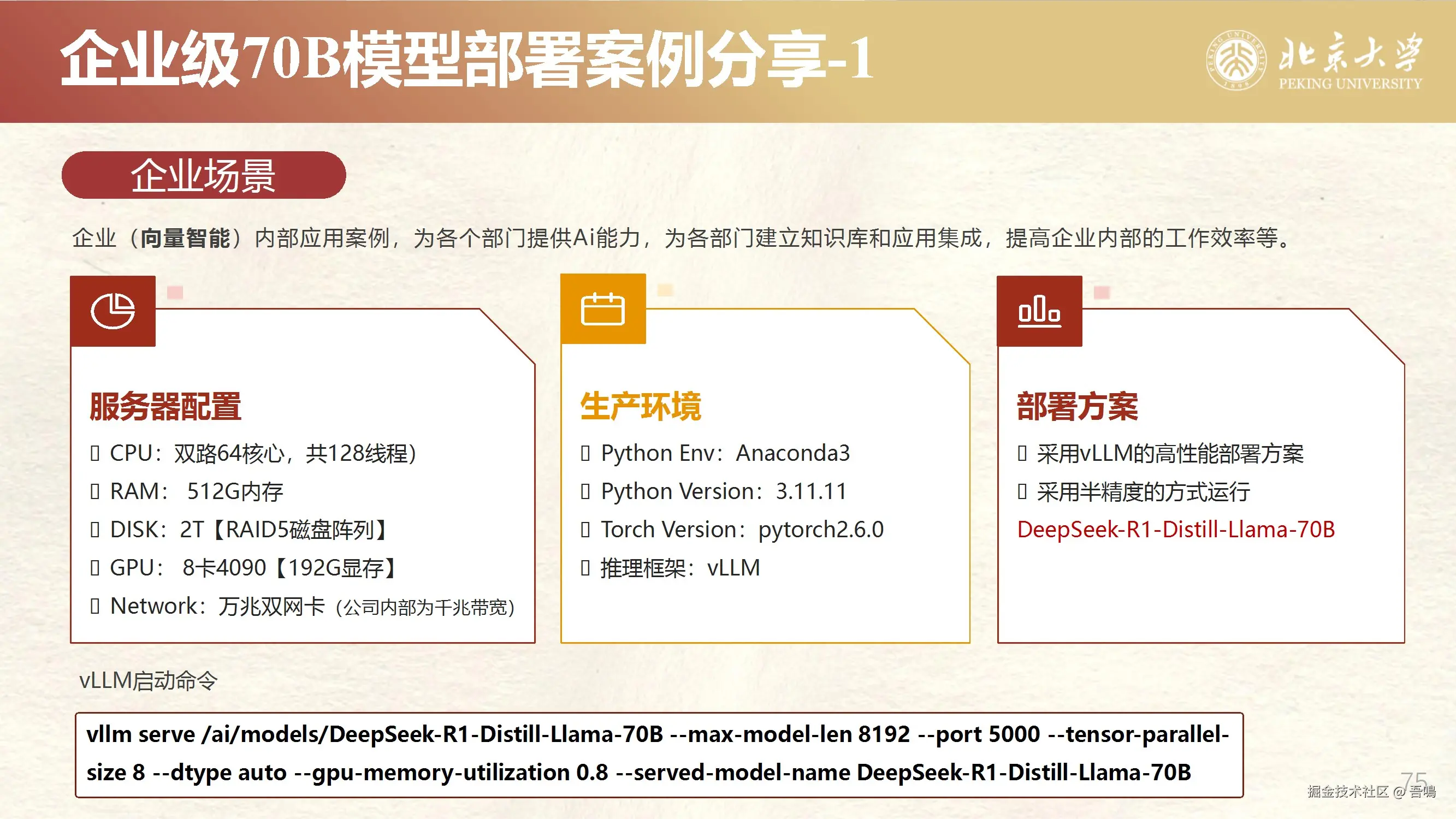Screen dimensions: 1456x819
Task: Click the red 企业场景 pill label
Action: click(204, 175)
